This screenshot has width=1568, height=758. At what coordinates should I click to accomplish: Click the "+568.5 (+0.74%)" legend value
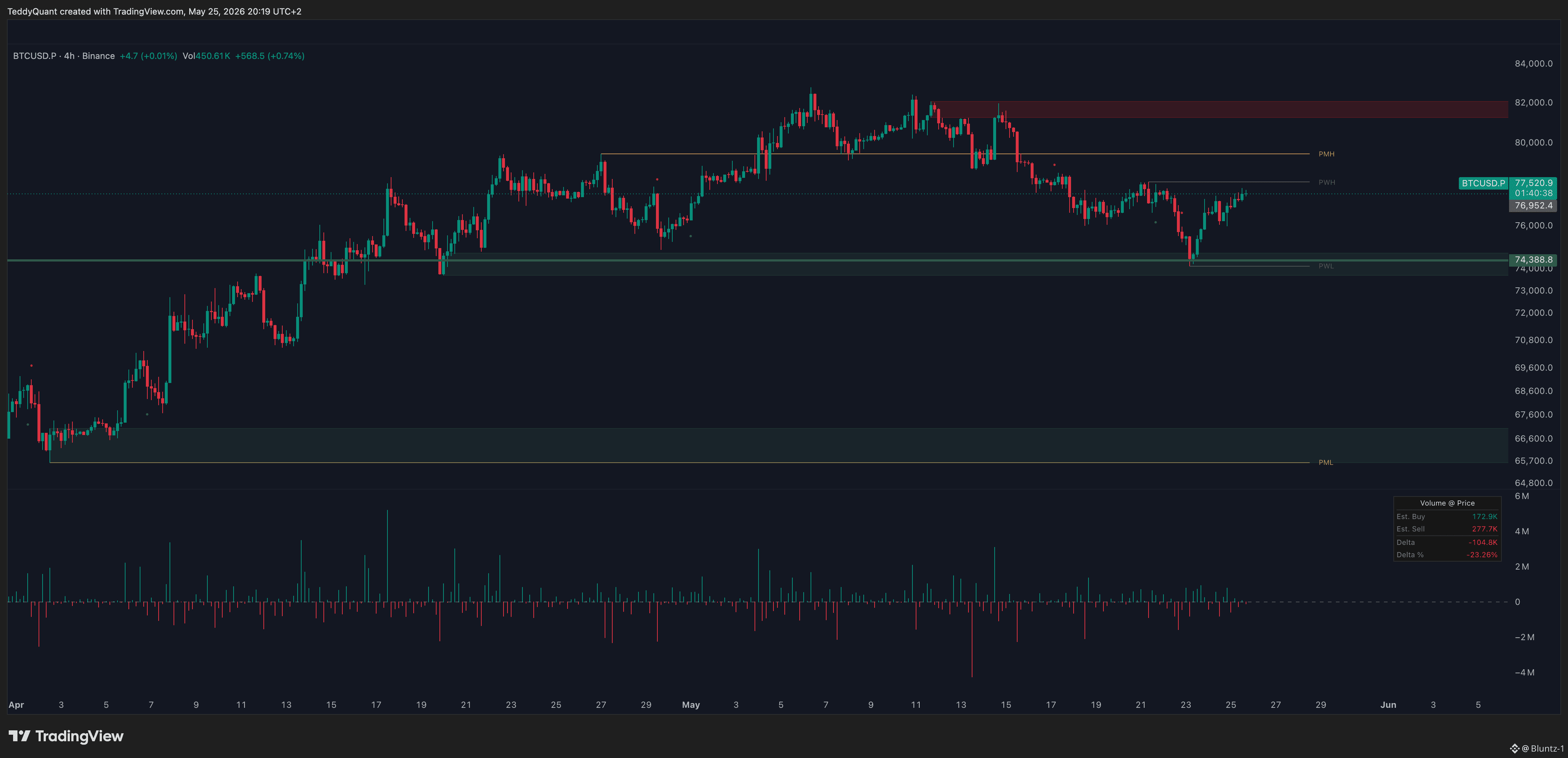tap(270, 56)
